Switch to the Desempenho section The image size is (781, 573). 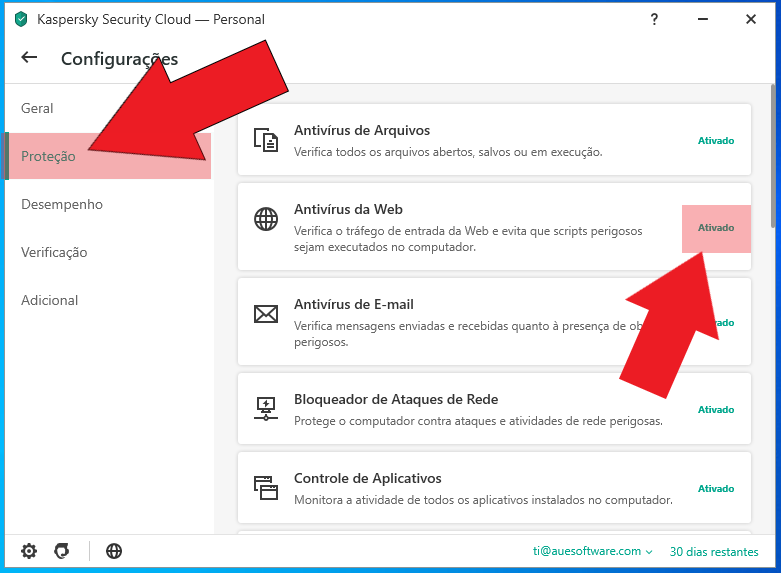(62, 204)
